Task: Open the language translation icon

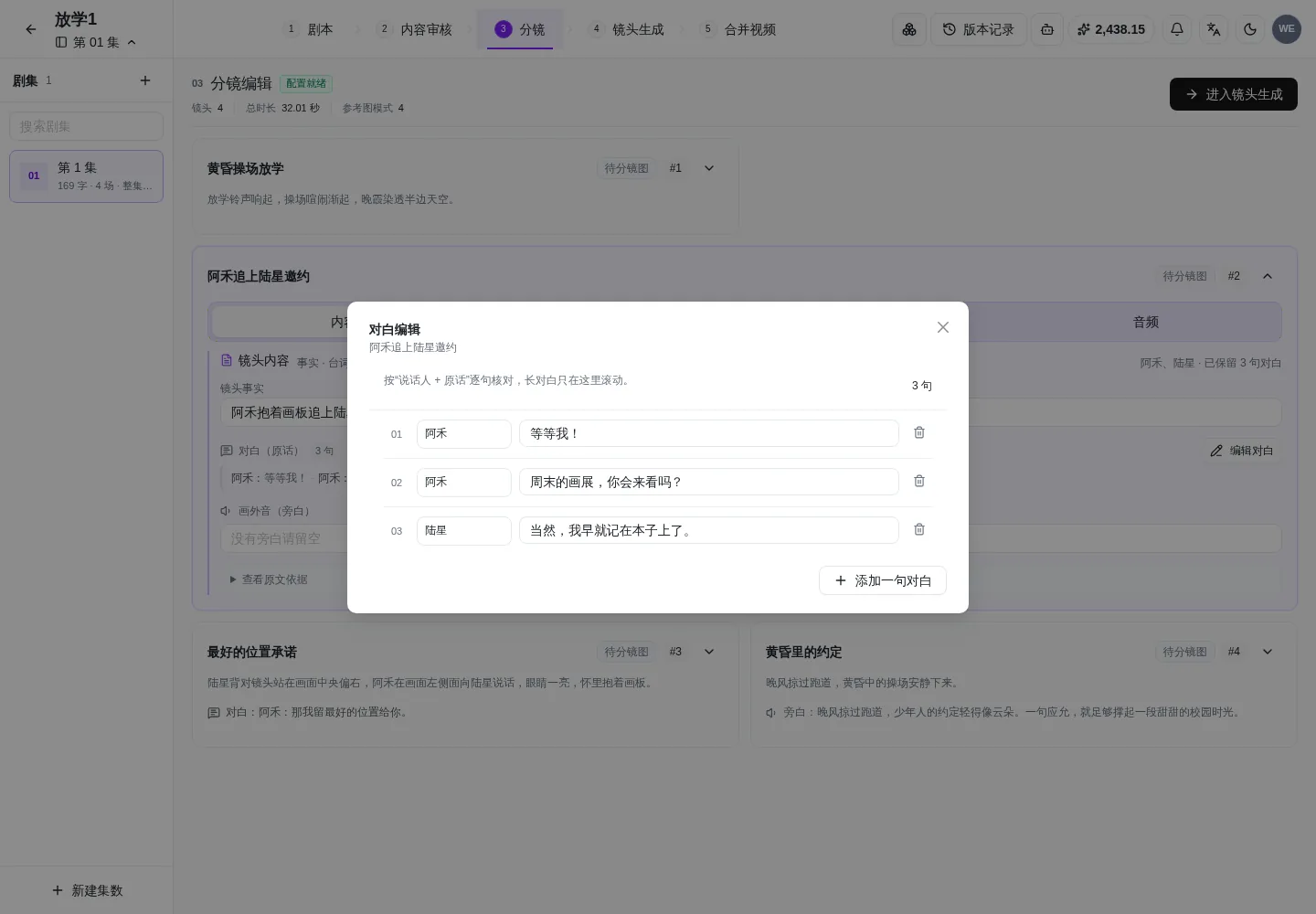Action: [1214, 29]
